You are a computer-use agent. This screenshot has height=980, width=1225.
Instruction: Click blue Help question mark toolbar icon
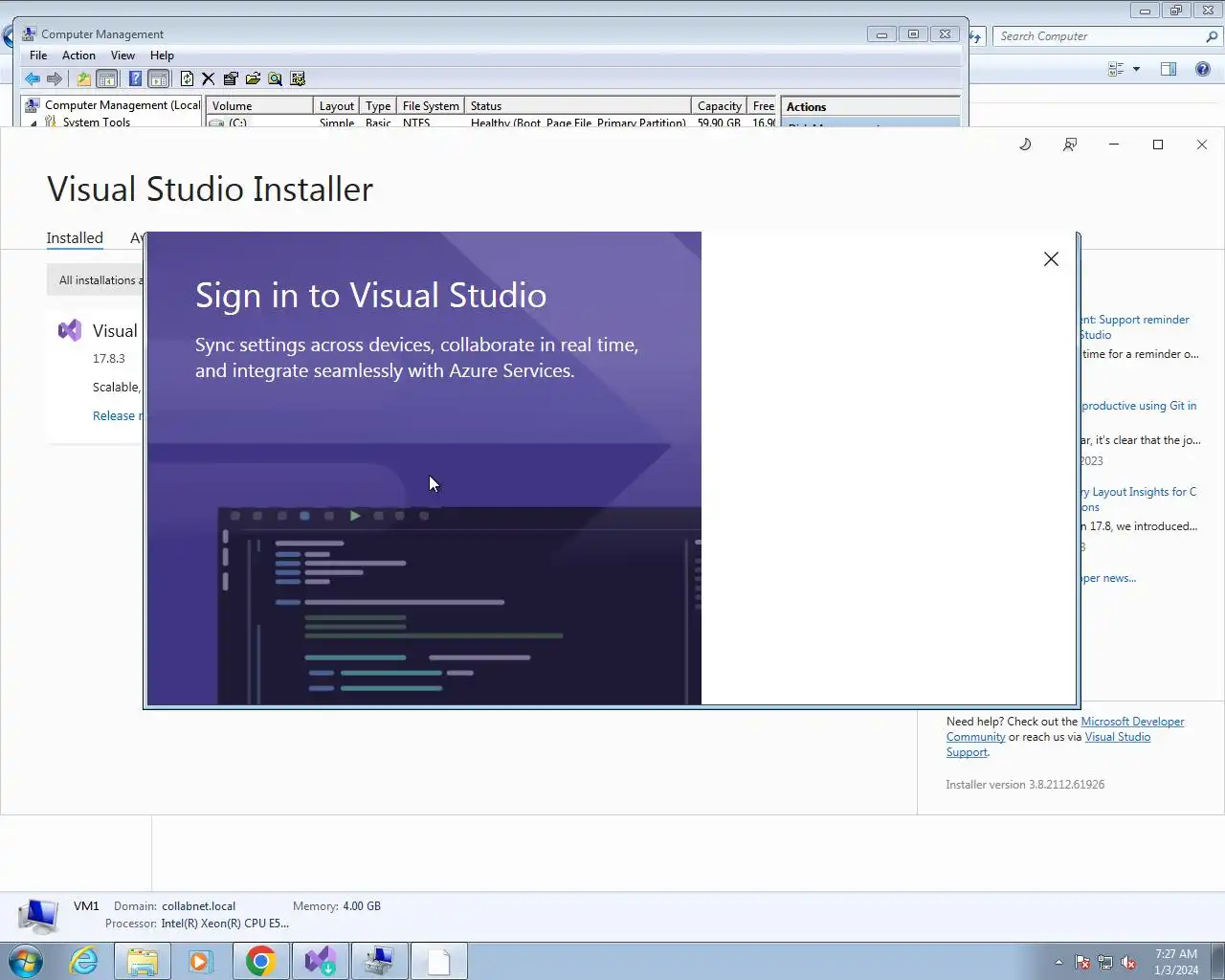click(x=135, y=78)
